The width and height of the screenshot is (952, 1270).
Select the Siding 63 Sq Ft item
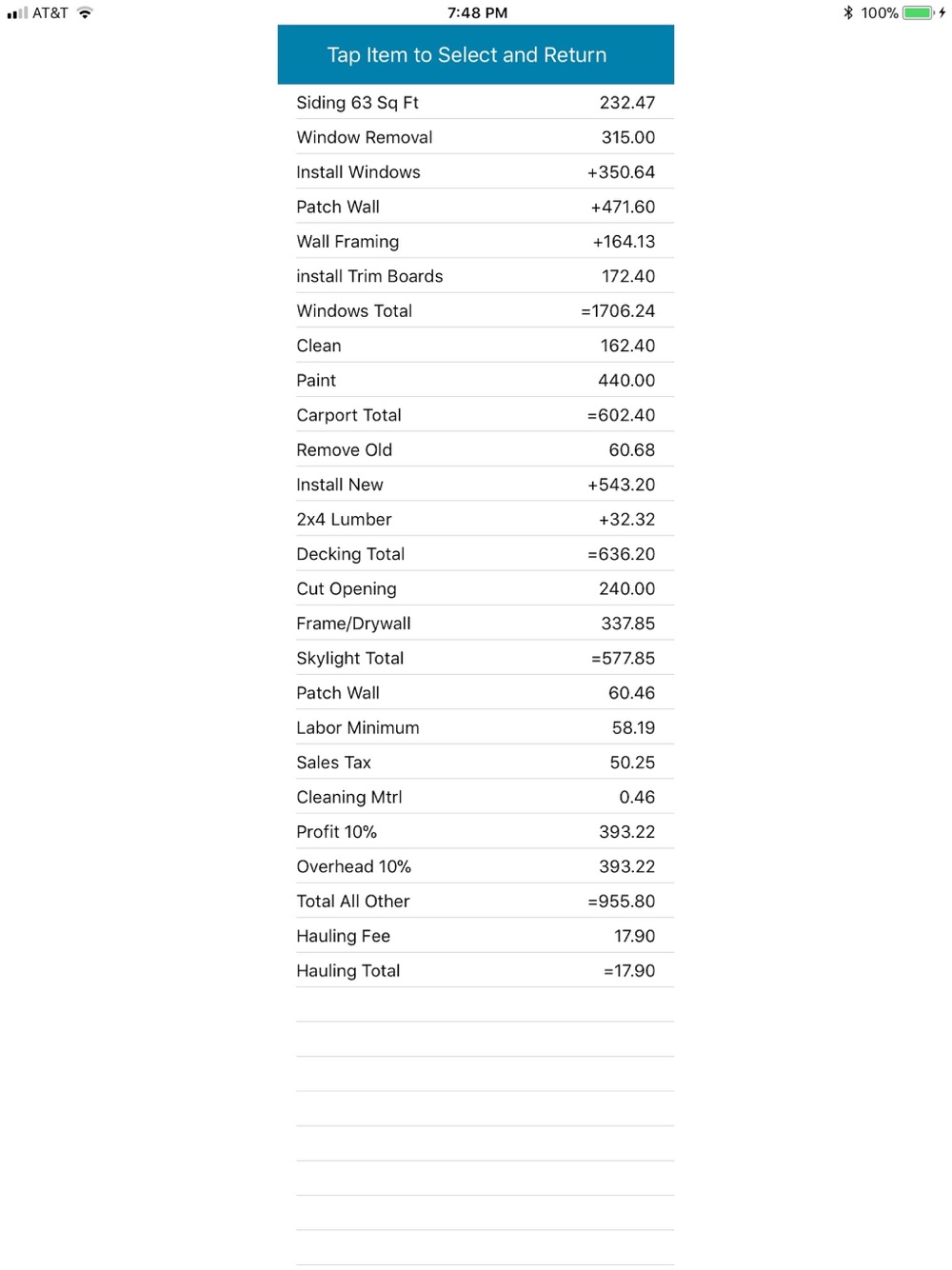coord(476,102)
